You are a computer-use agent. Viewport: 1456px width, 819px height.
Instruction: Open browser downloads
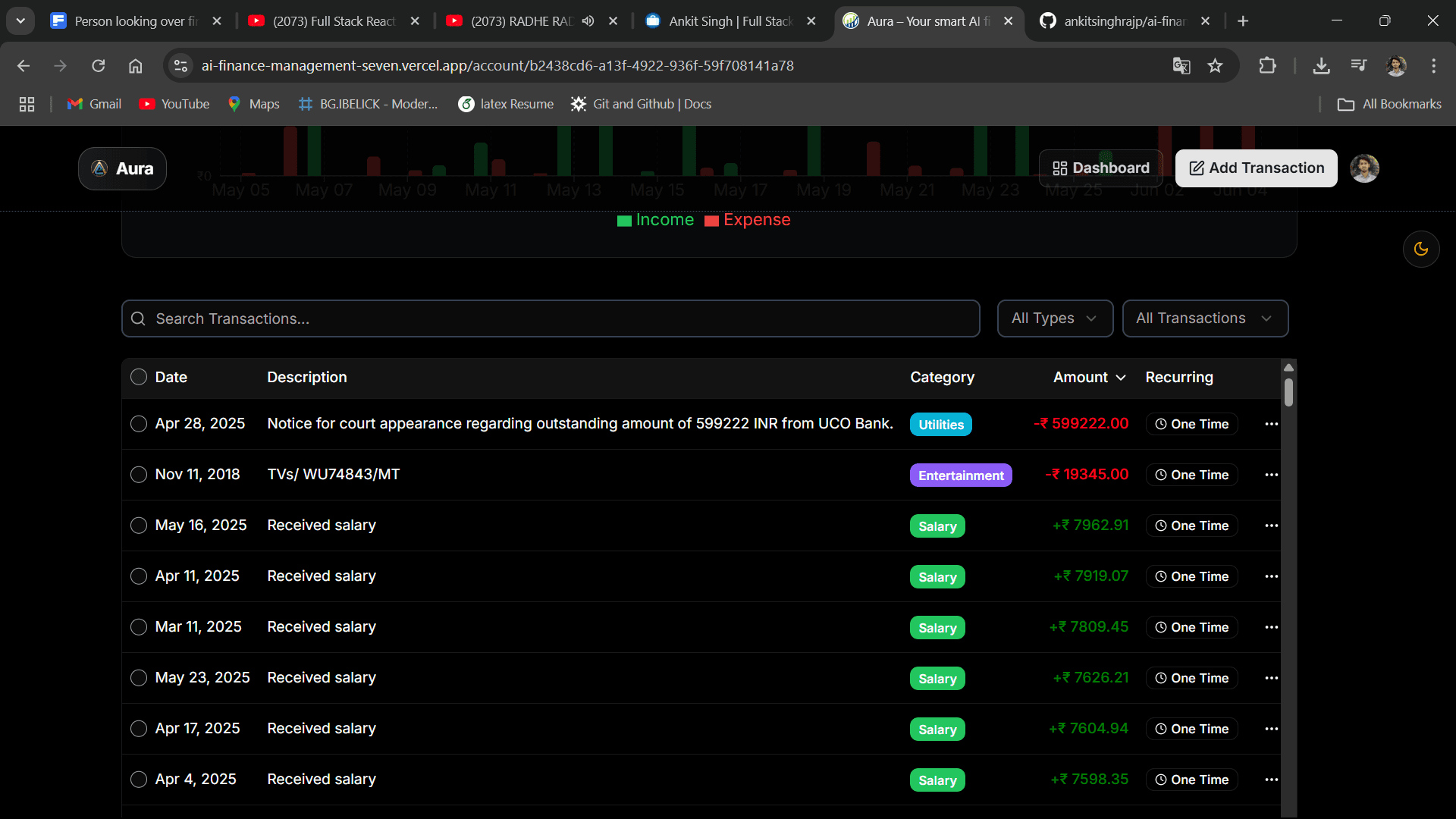point(1322,66)
